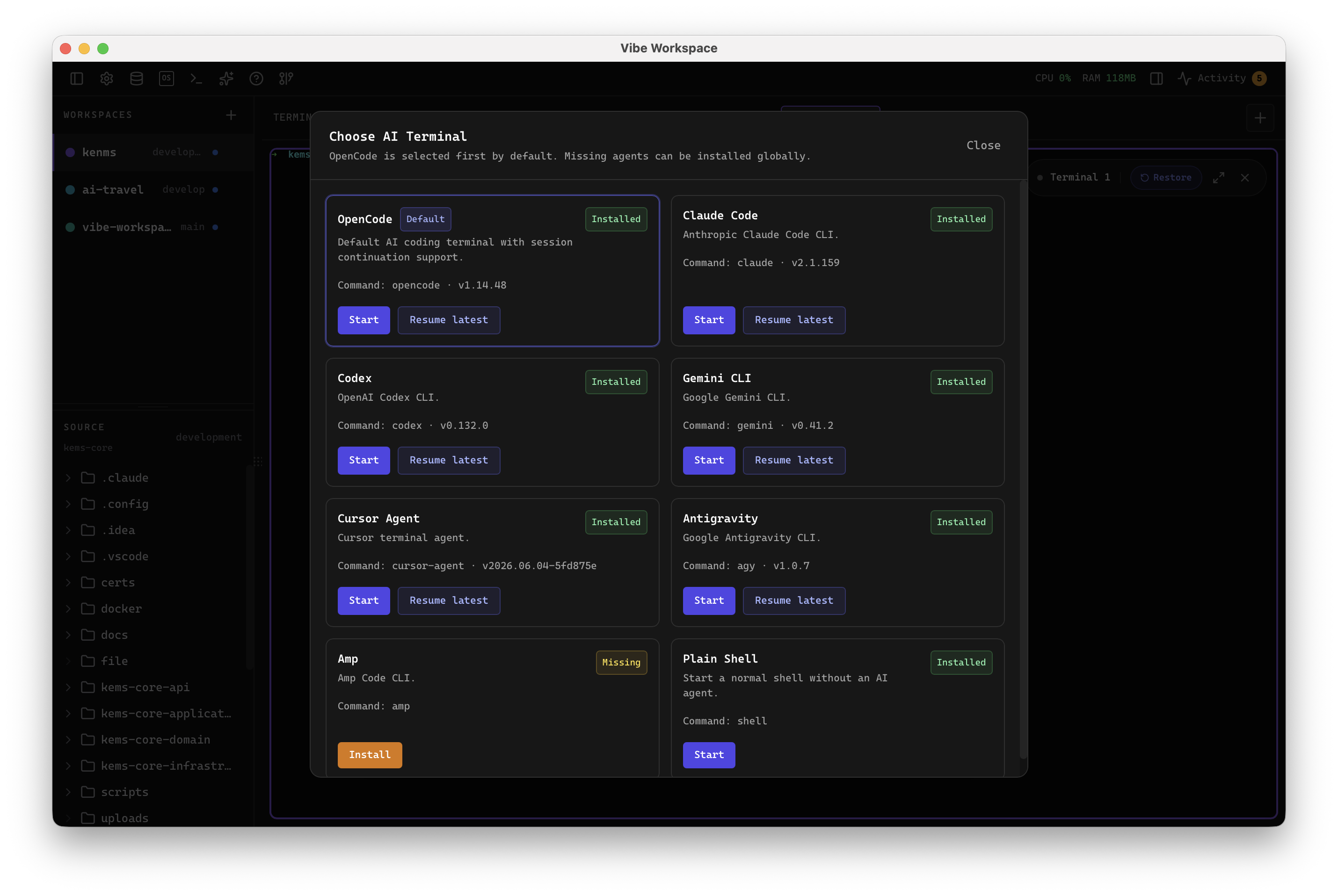Viewport: 1338px width, 896px height.
Task: Expand the certs folder
Action: (x=69, y=583)
